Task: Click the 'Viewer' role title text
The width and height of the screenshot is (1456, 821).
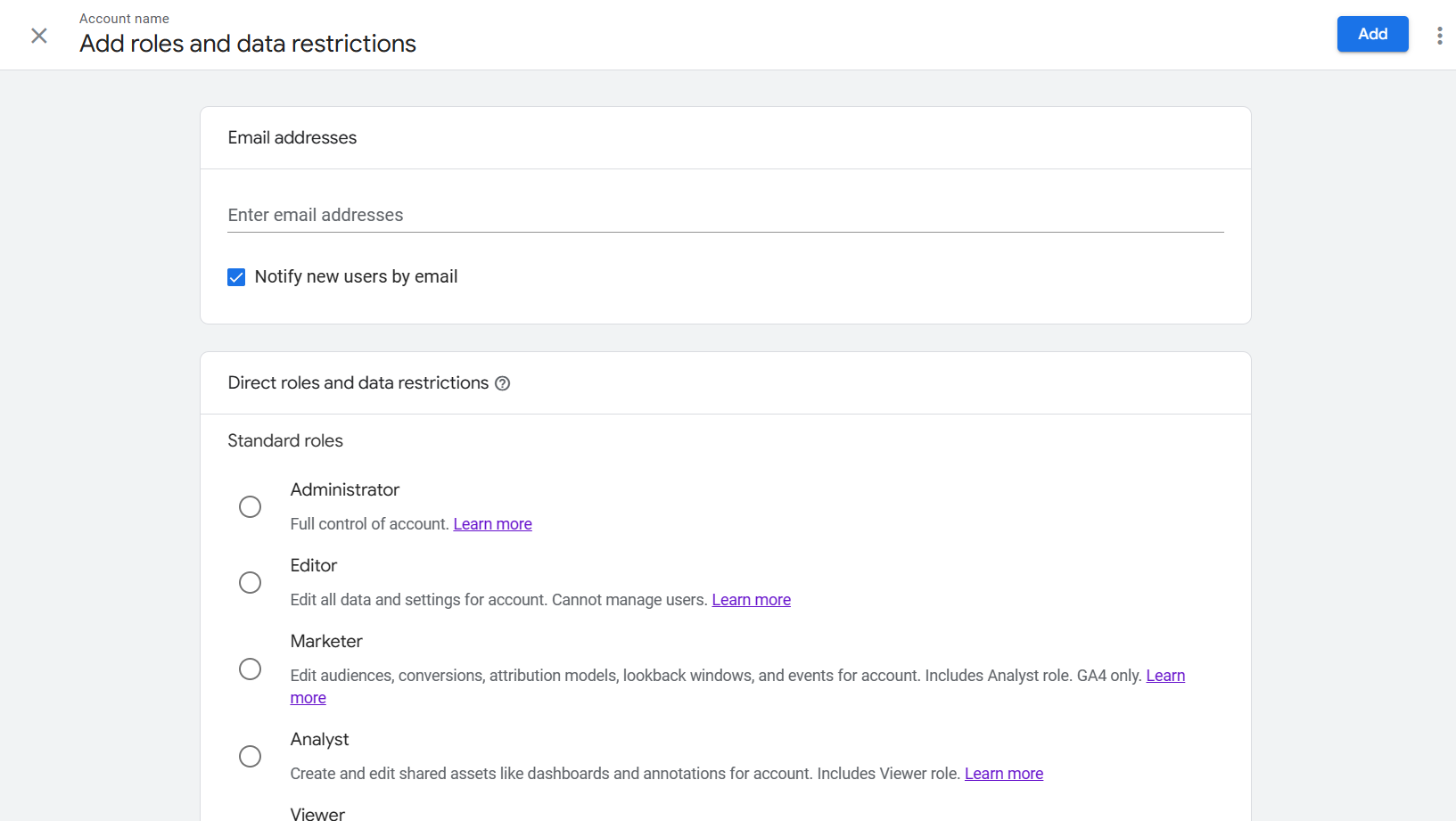Action: [x=317, y=814]
